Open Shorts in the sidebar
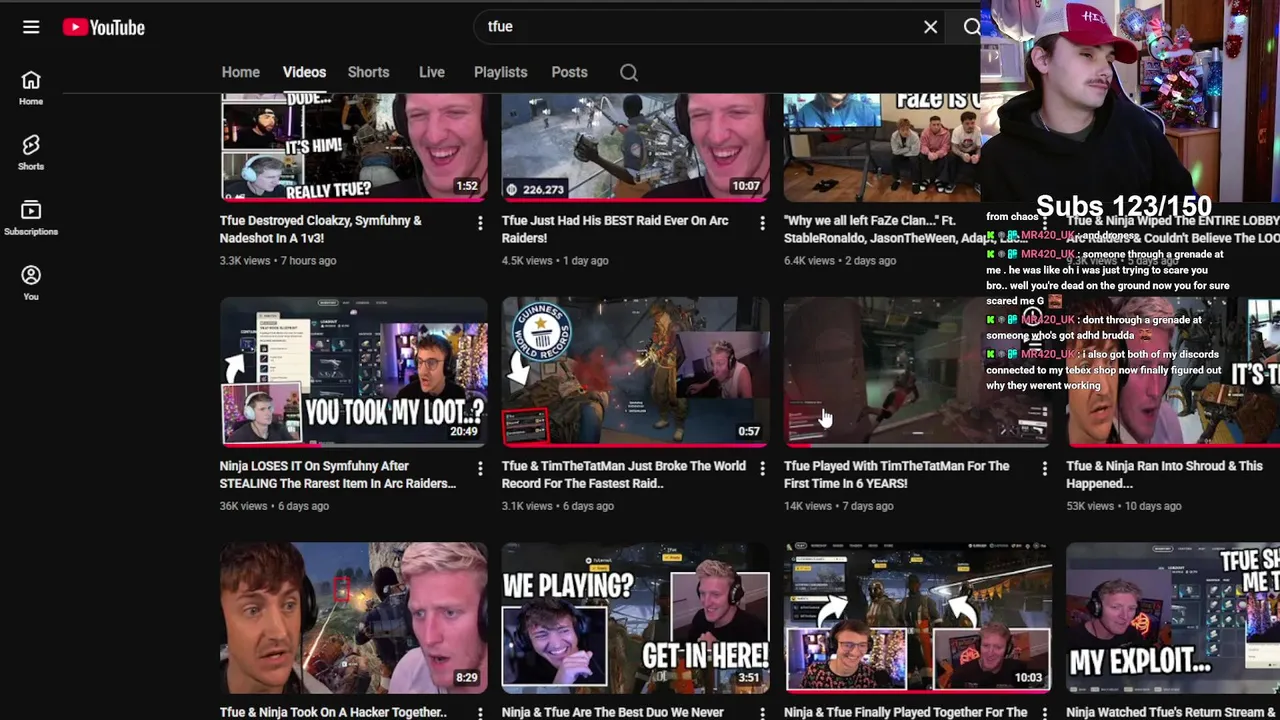Screen dimensions: 1280x720 (x=31, y=153)
